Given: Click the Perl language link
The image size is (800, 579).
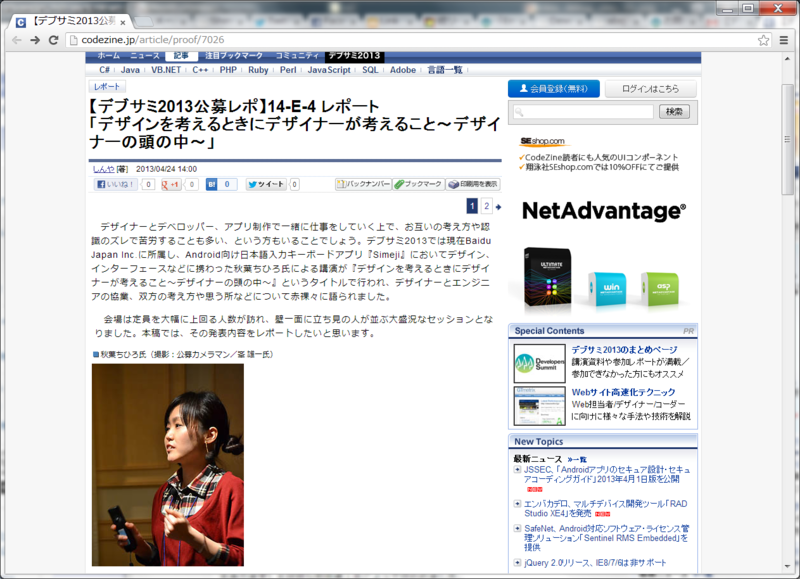Looking at the screenshot, I should [288, 70].
